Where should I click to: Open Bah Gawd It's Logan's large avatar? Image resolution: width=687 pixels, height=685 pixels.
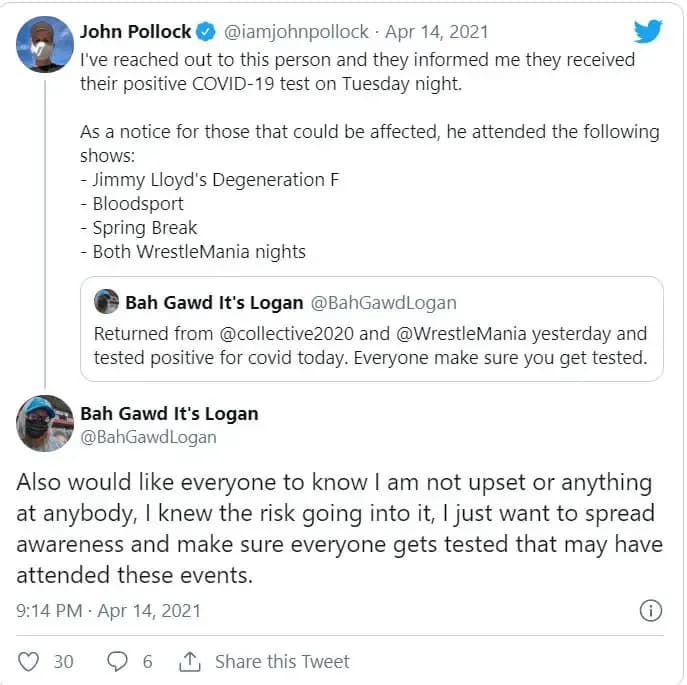coord(44,423)
